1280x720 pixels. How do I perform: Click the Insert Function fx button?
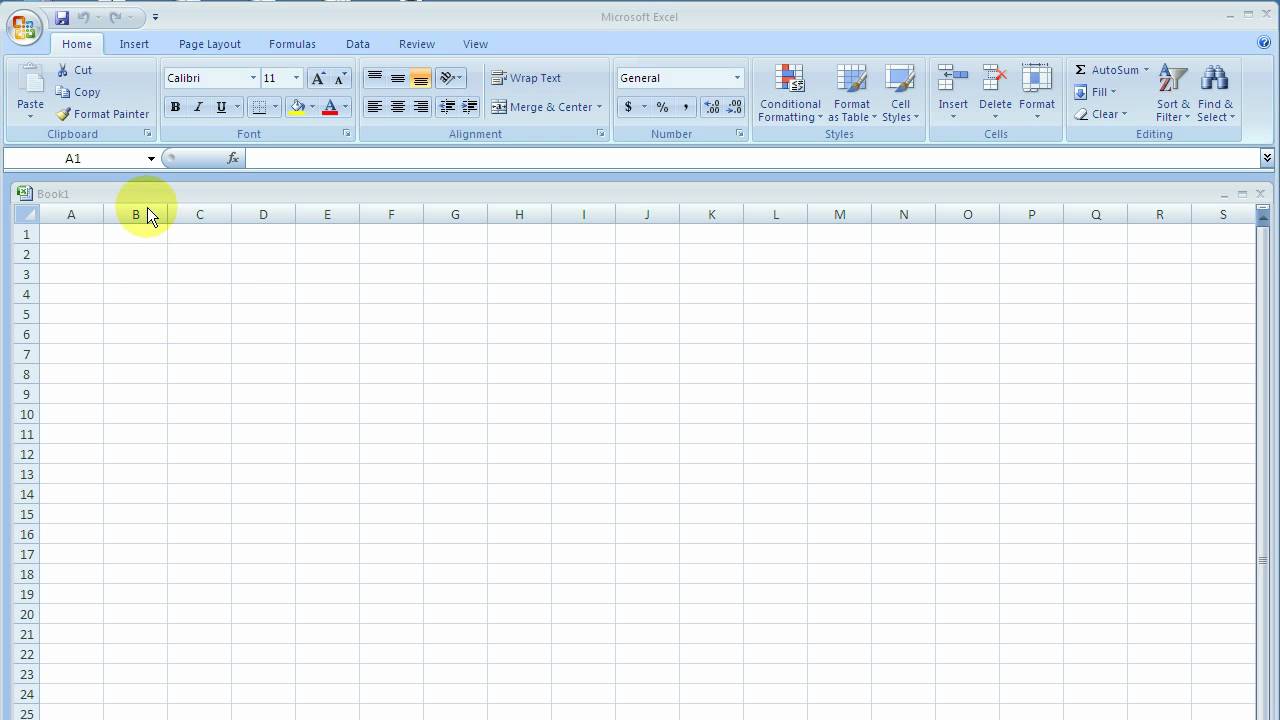(x=233, y=158)
